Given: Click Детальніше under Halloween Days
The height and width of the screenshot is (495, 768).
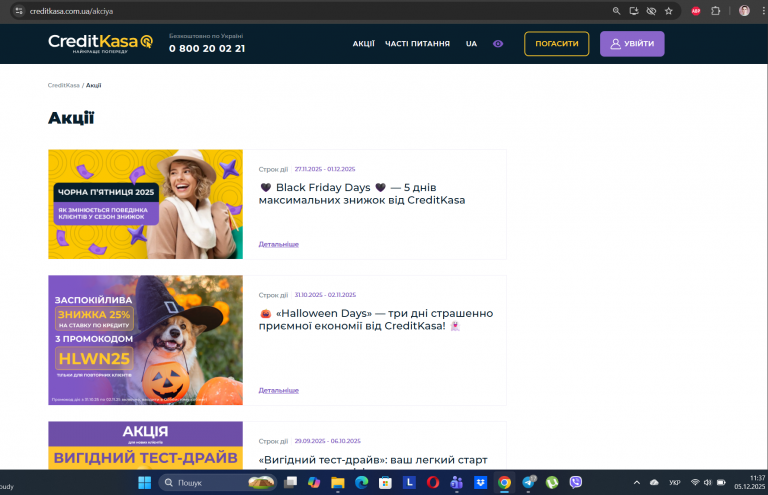Looking at the screenshot, I should coord(279,390).
